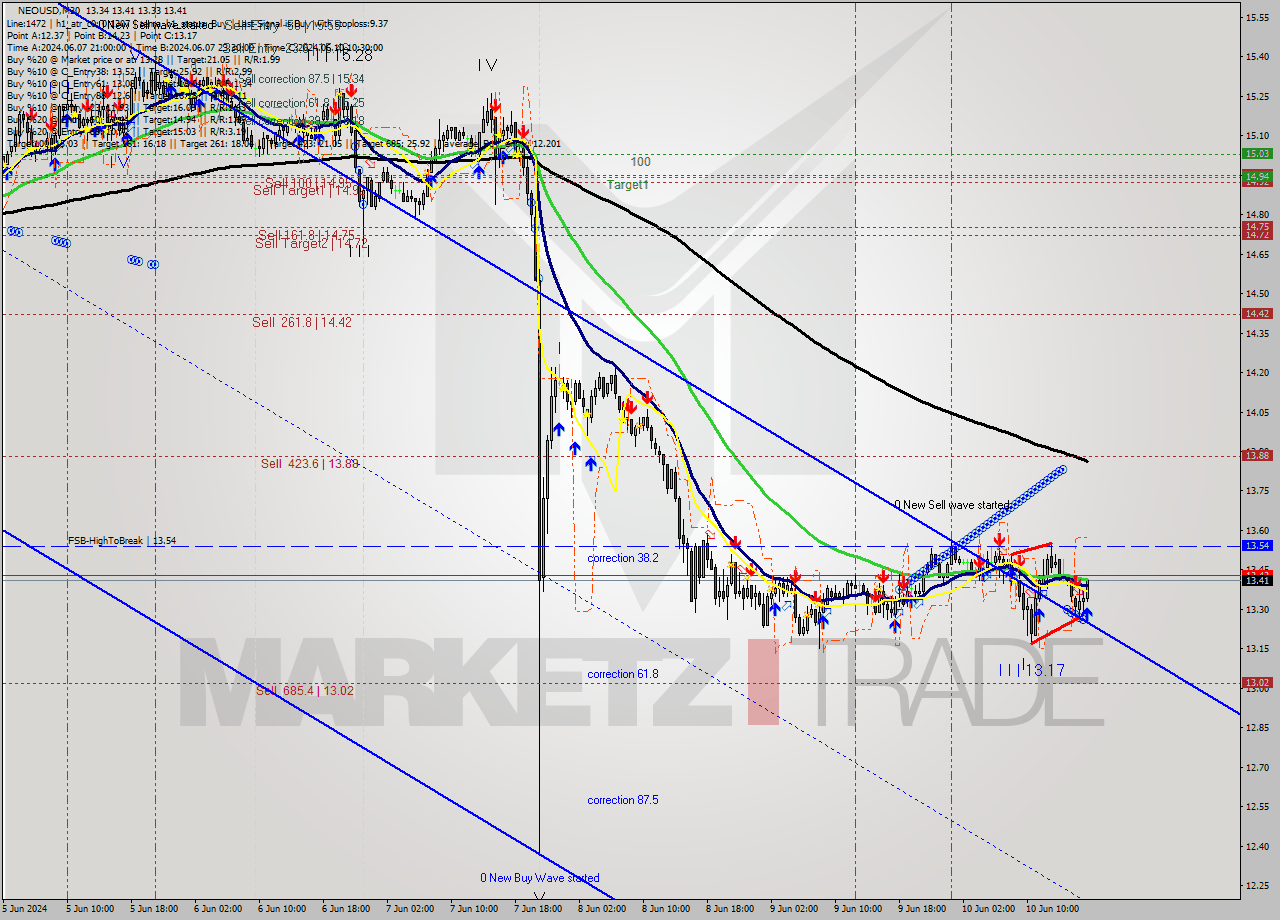This screenshot has height=920, width=1280.
Task: Click '9 Jun 18:00' on the time axis
Action: [921, 909]
